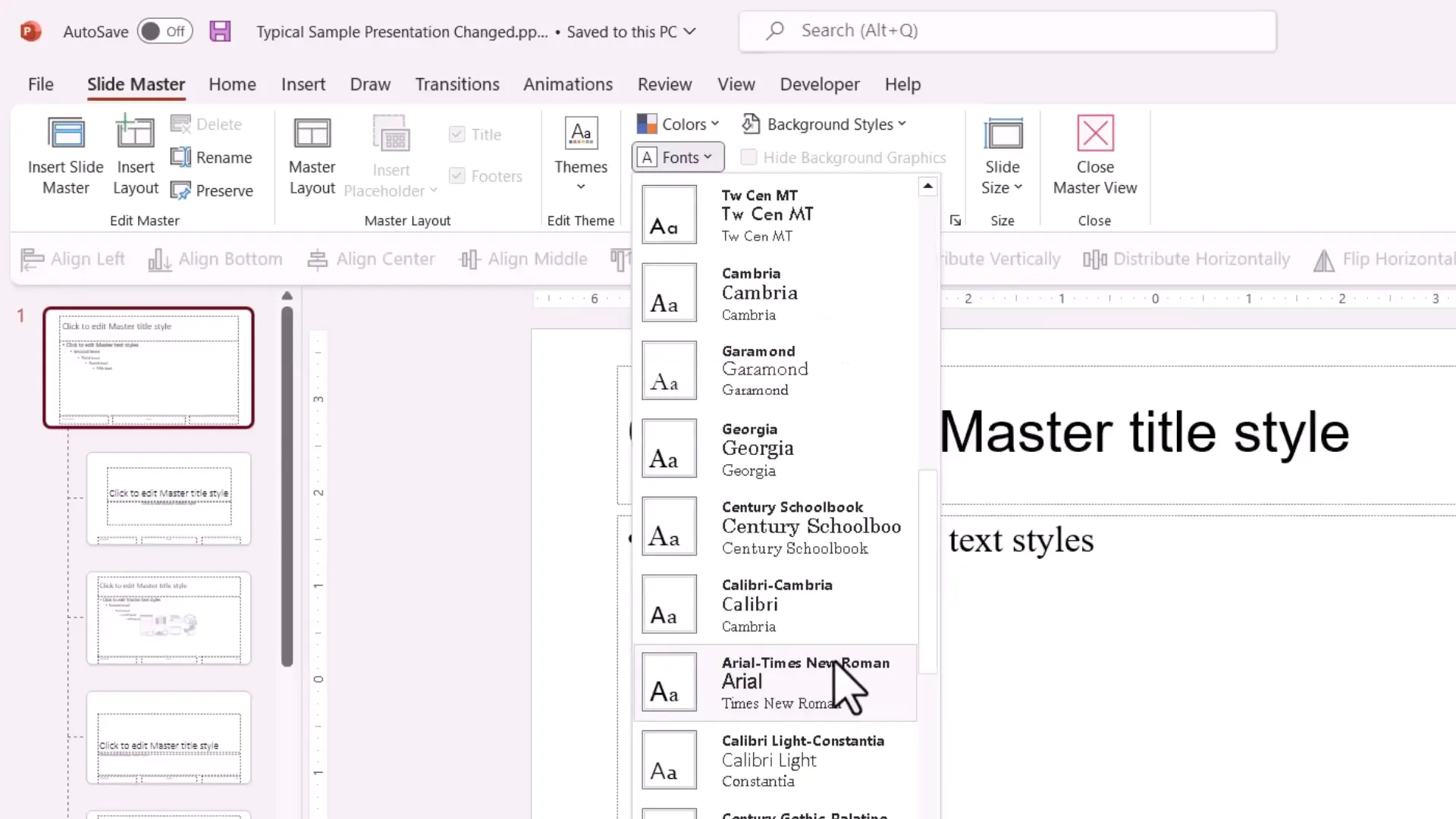Choose the Century Schoolbook theme font
This screenshot has height=819, width=1456.
[775, 526]
